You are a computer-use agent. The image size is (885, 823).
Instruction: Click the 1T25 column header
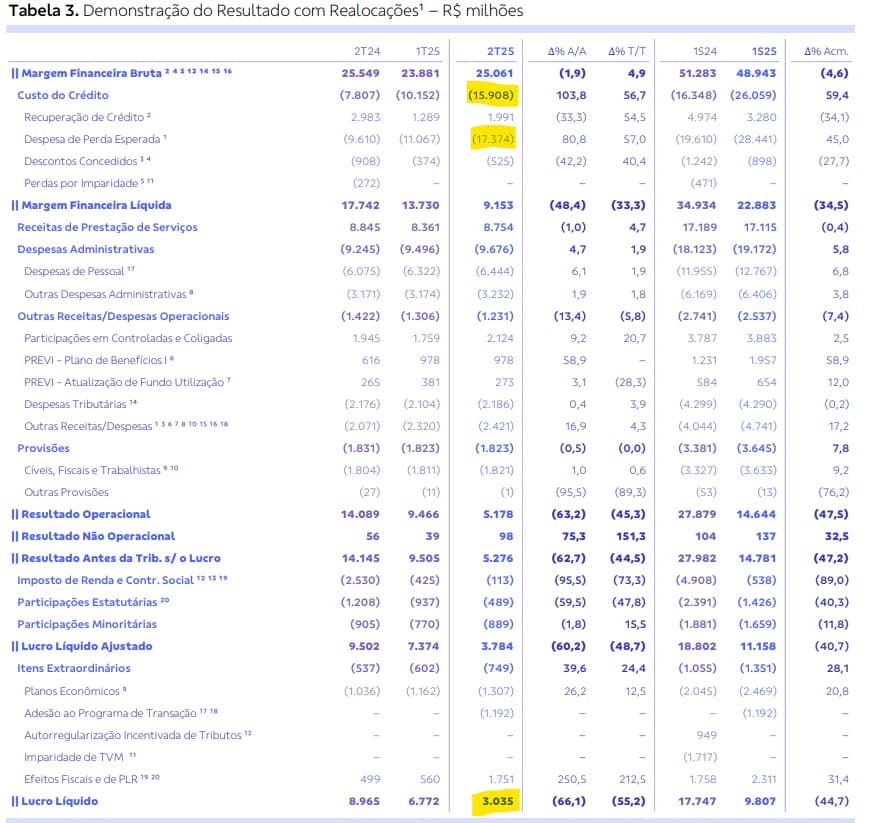coord(427,49)
